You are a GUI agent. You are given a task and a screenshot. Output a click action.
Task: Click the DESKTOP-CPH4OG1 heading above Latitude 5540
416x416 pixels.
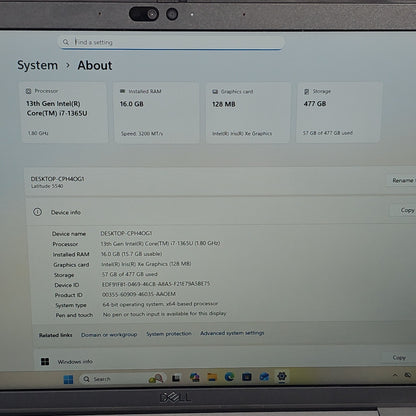tap(57, 179)
